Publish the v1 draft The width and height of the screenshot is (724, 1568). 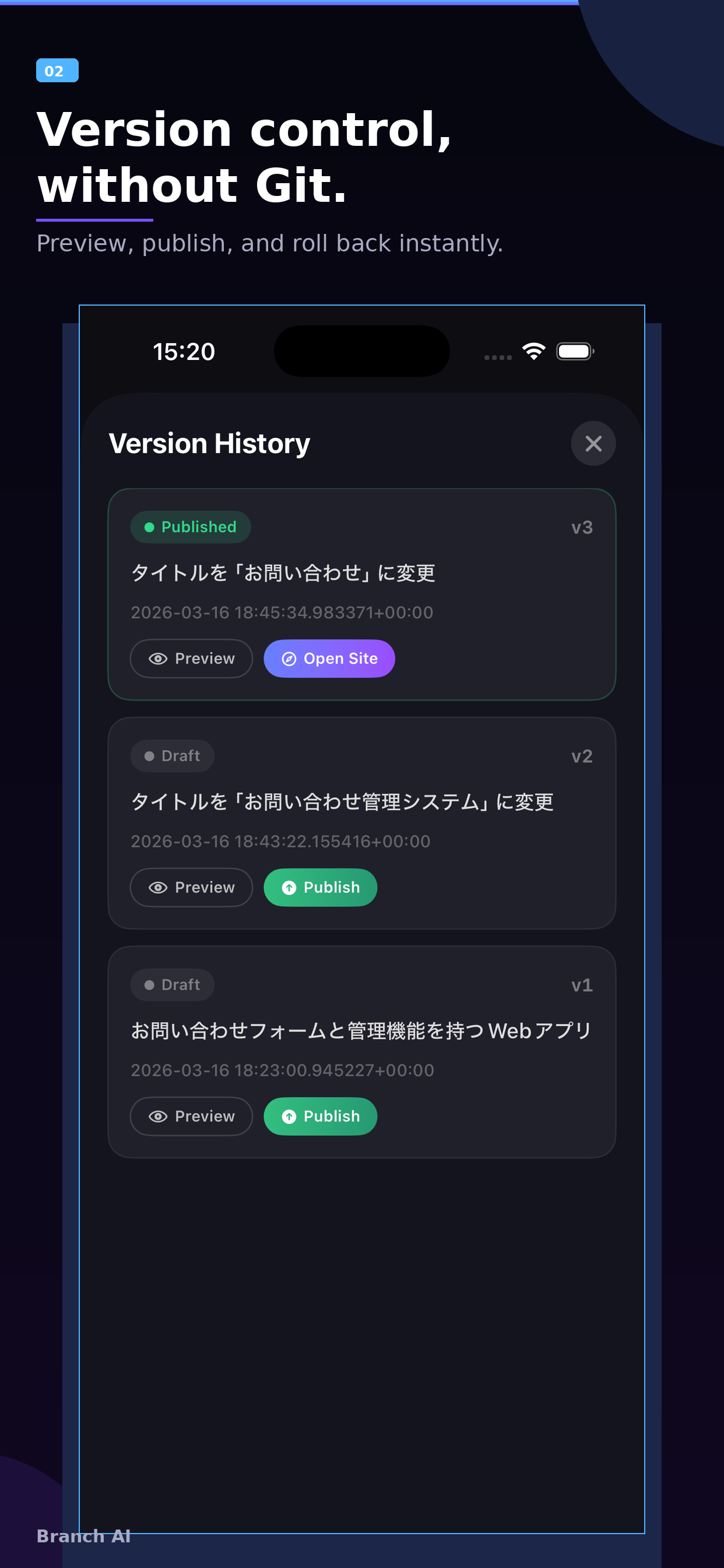[x=321, y=1116]
